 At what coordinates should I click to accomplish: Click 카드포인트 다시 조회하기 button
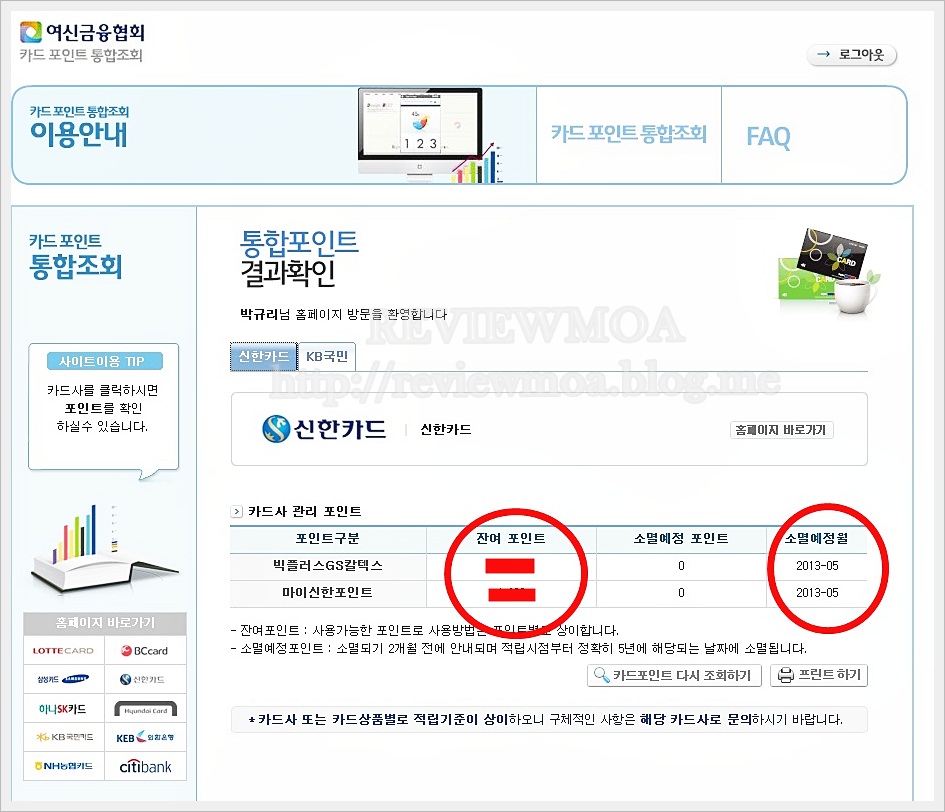click(675, 675)
